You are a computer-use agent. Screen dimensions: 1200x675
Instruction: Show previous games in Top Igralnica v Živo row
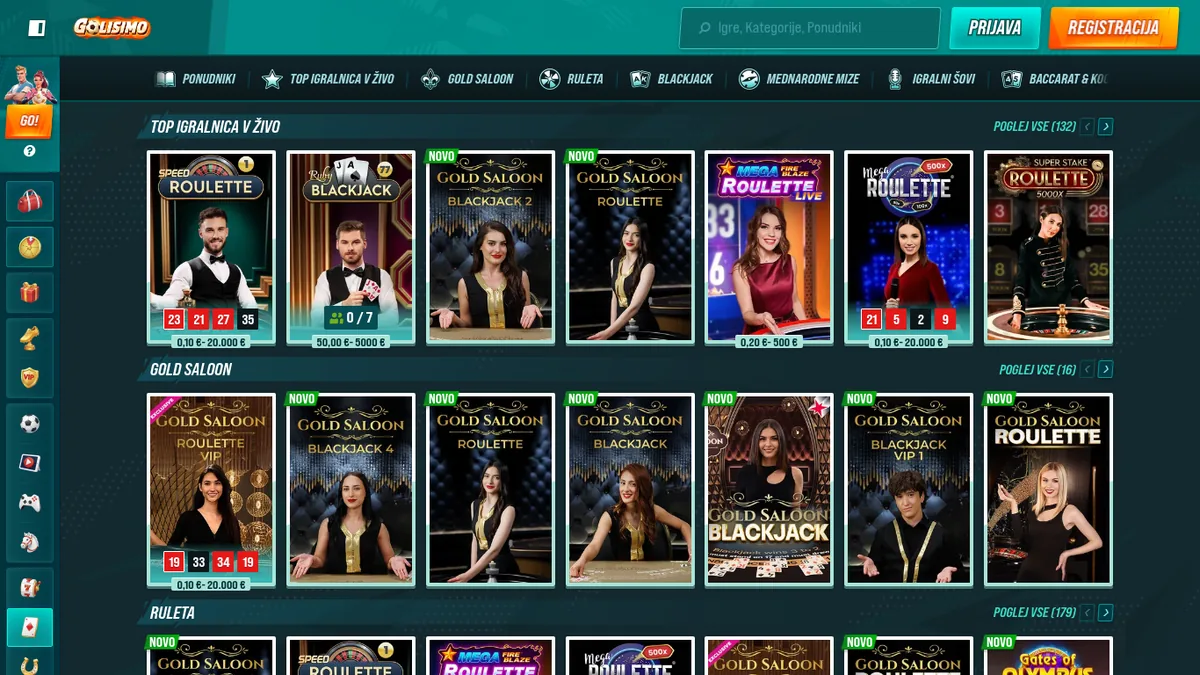(x=1087, y=127)
